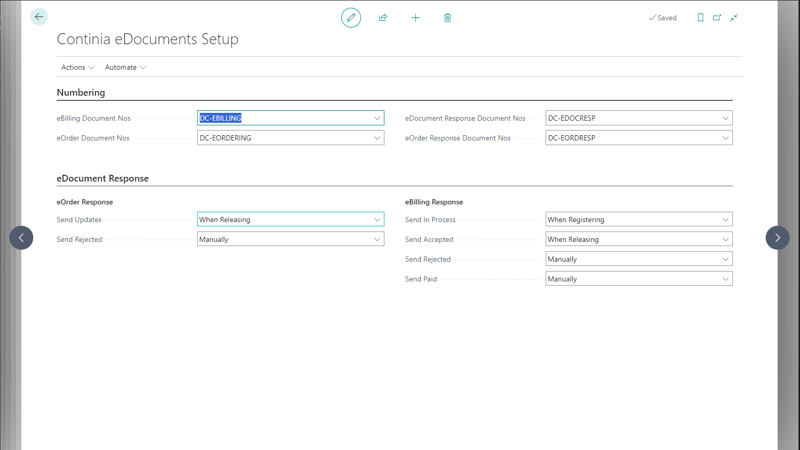800x450 pixels.
Task: Collapse the Numbering section heading
Action: coord(81,93)
